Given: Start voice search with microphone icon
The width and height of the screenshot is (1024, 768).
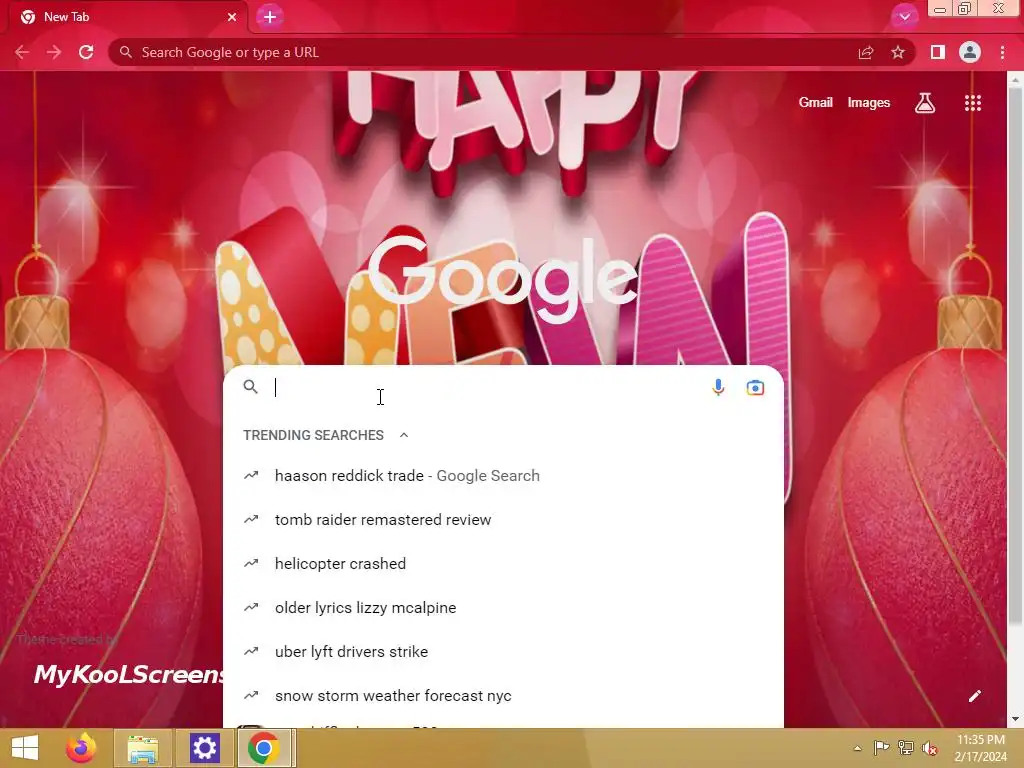Looking at the screenshot, I should click(x=718, y=387).
